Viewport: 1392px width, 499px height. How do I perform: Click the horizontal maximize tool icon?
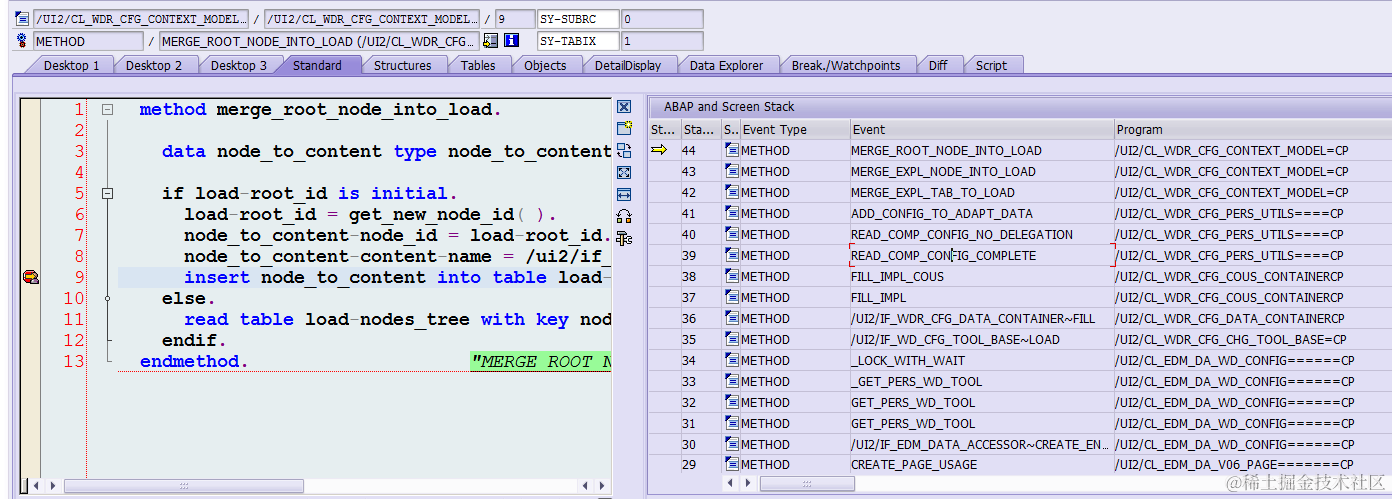pos(624,194)
